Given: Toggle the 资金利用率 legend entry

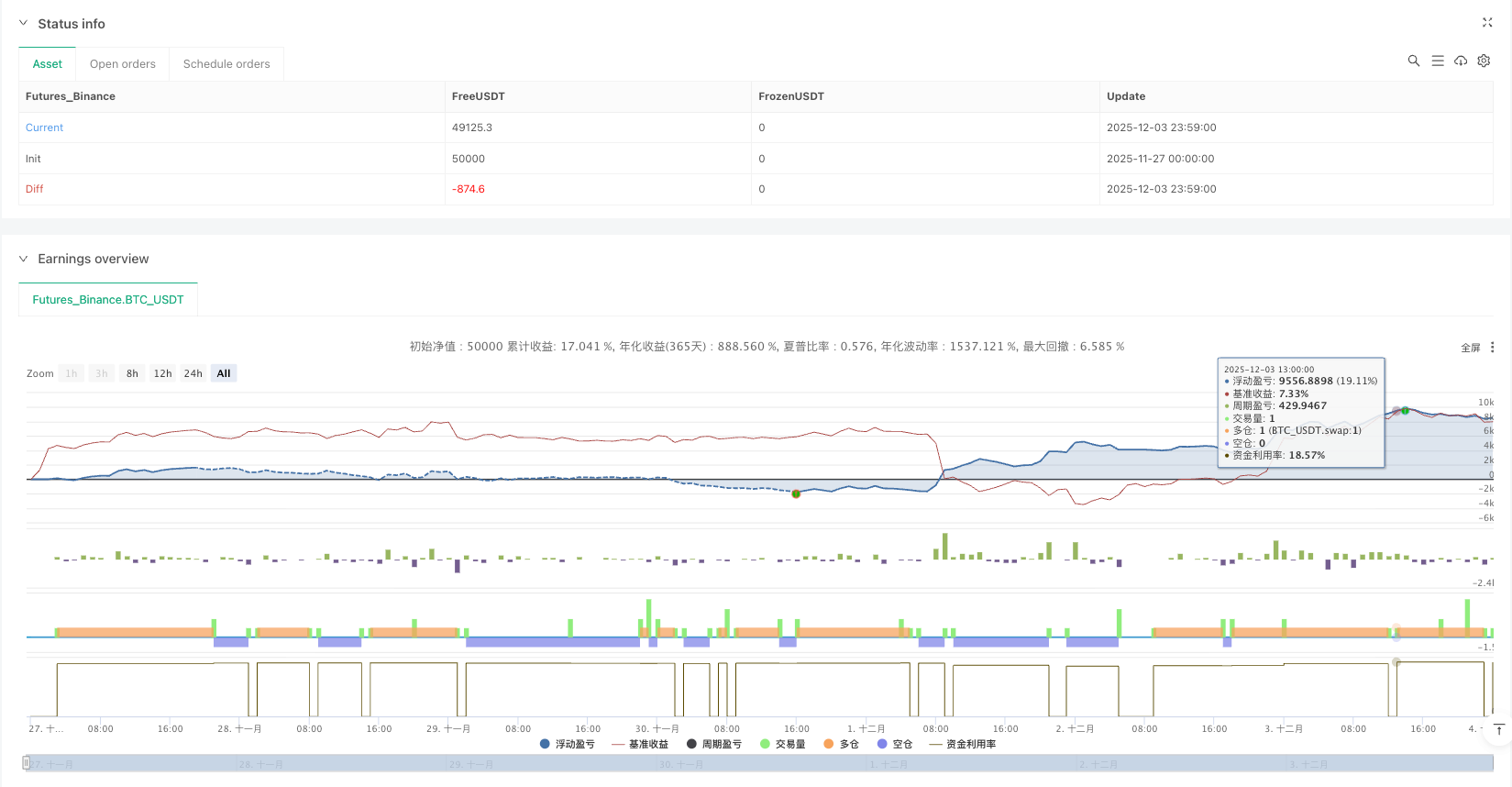Looking at the screenshot, I should coord(963,744).
